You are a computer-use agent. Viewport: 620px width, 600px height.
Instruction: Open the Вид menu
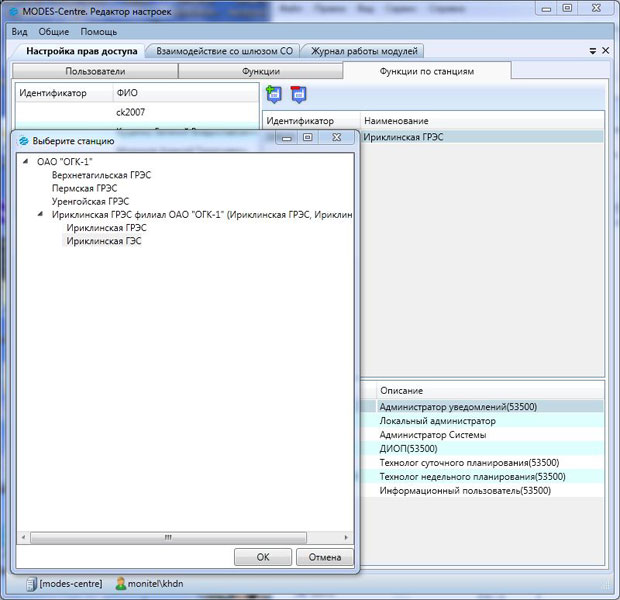click(x=19, y=32)
